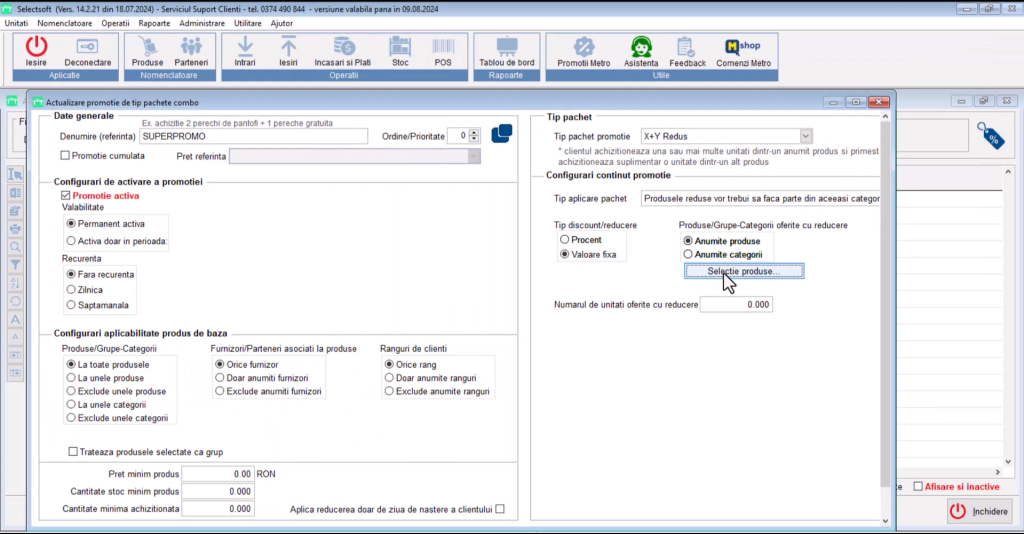
Task: Open the Stoc toolbar icon
Action: point(400,51)
